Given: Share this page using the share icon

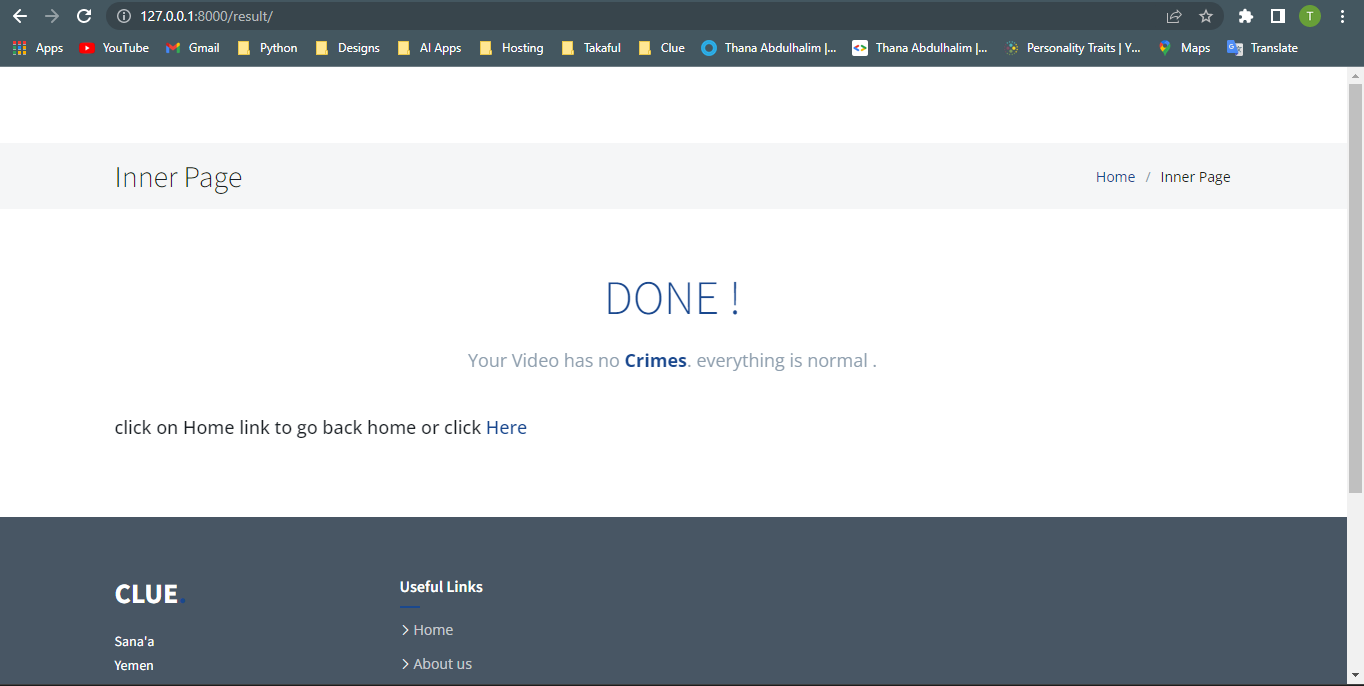Looking at the screenshot, I should pos(1174,16).
